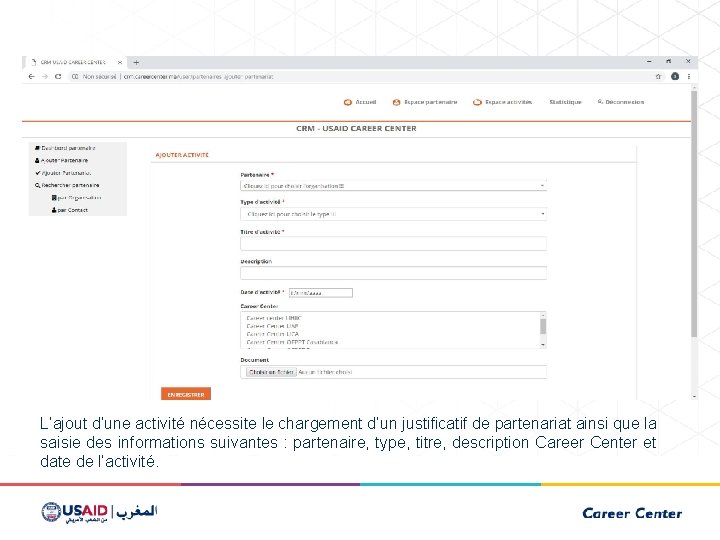Click the person icon beside par Contact
The width and height of the screenshot is (720, 540).
(54, 210)
